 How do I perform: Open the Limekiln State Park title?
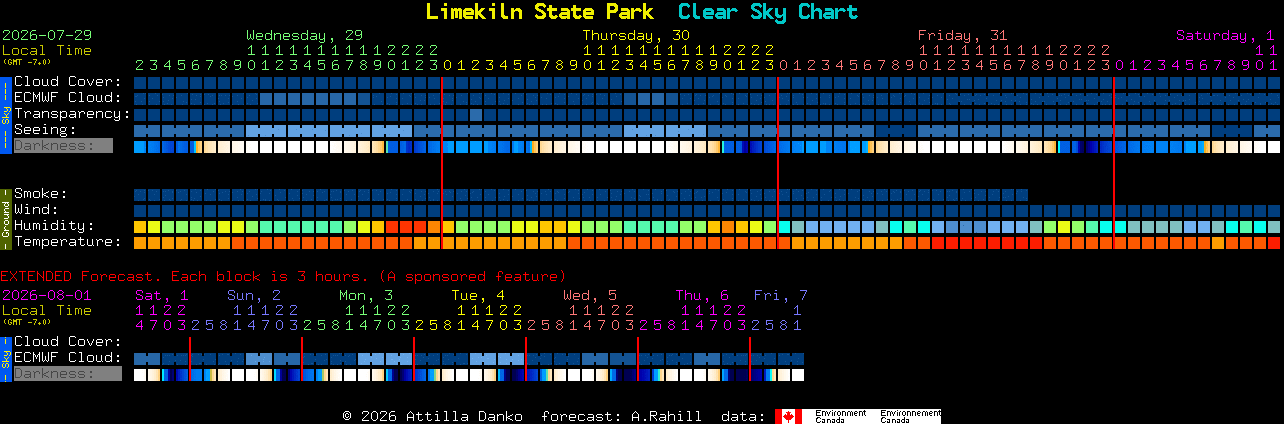click(540, 12)
